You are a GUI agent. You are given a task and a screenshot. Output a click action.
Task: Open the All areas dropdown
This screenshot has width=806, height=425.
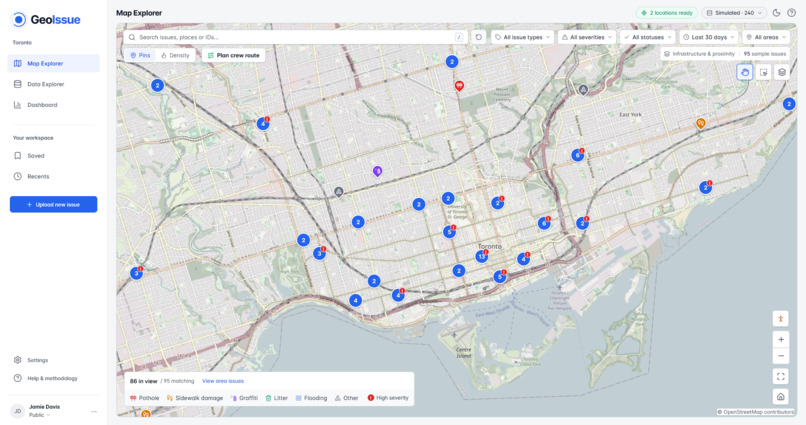(x=766, y=37)
